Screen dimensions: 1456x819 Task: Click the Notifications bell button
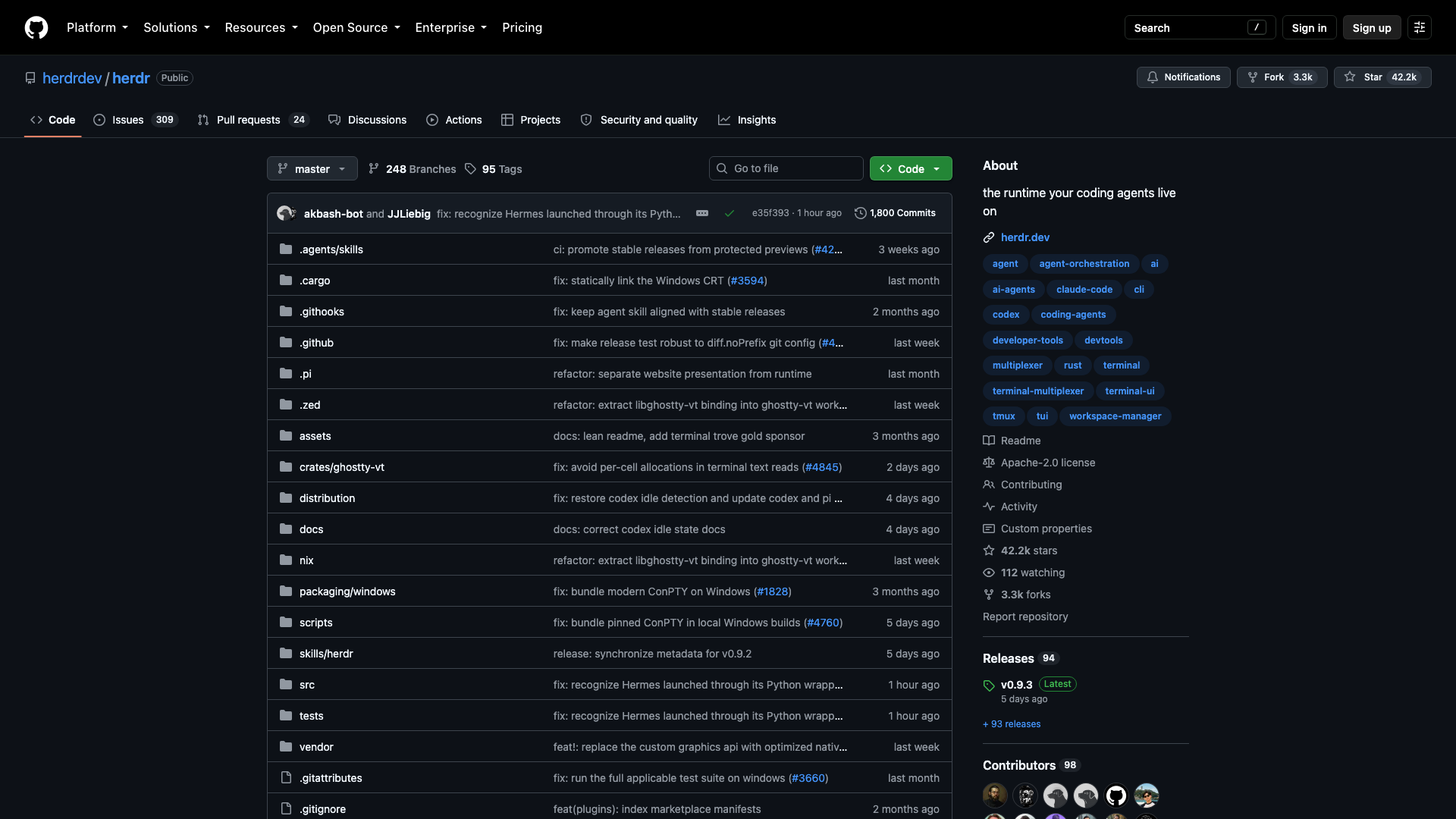(x=1183, y=77)
